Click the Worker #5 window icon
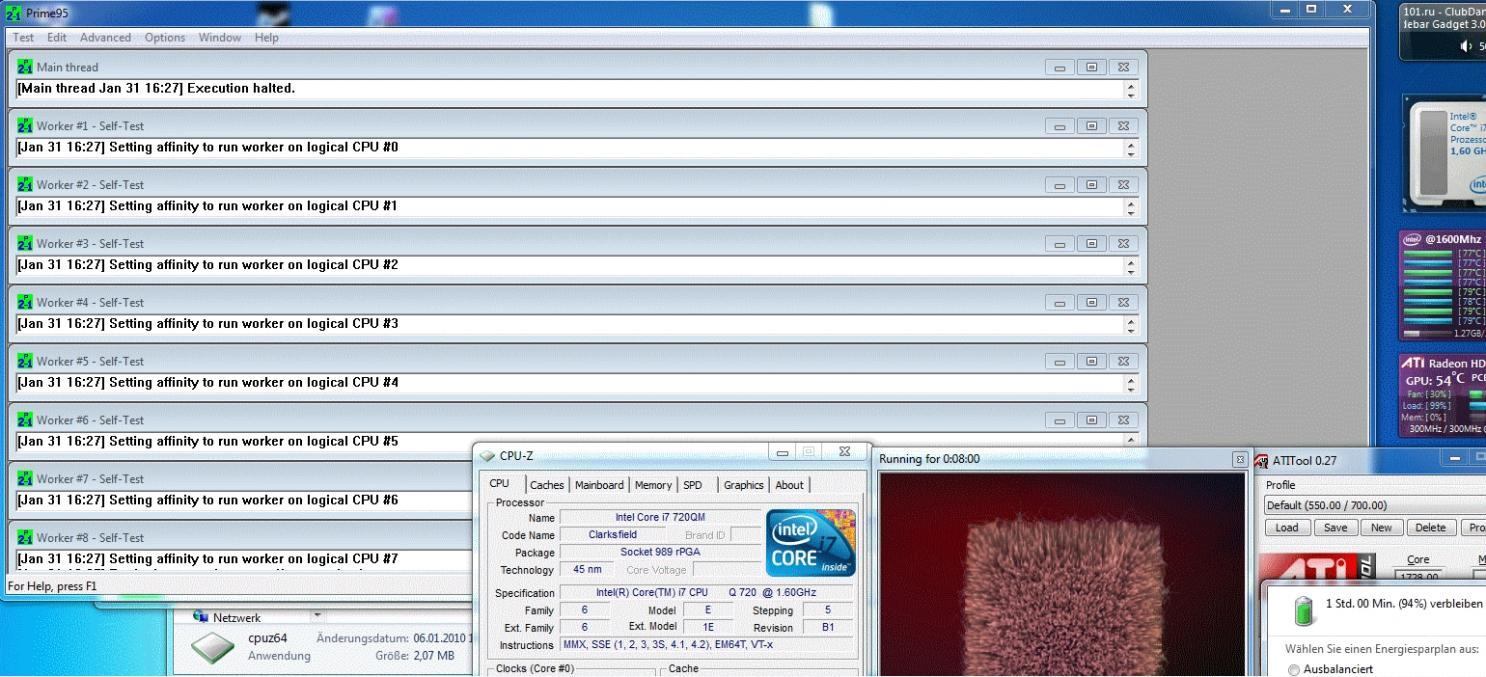 pos(26,362)
